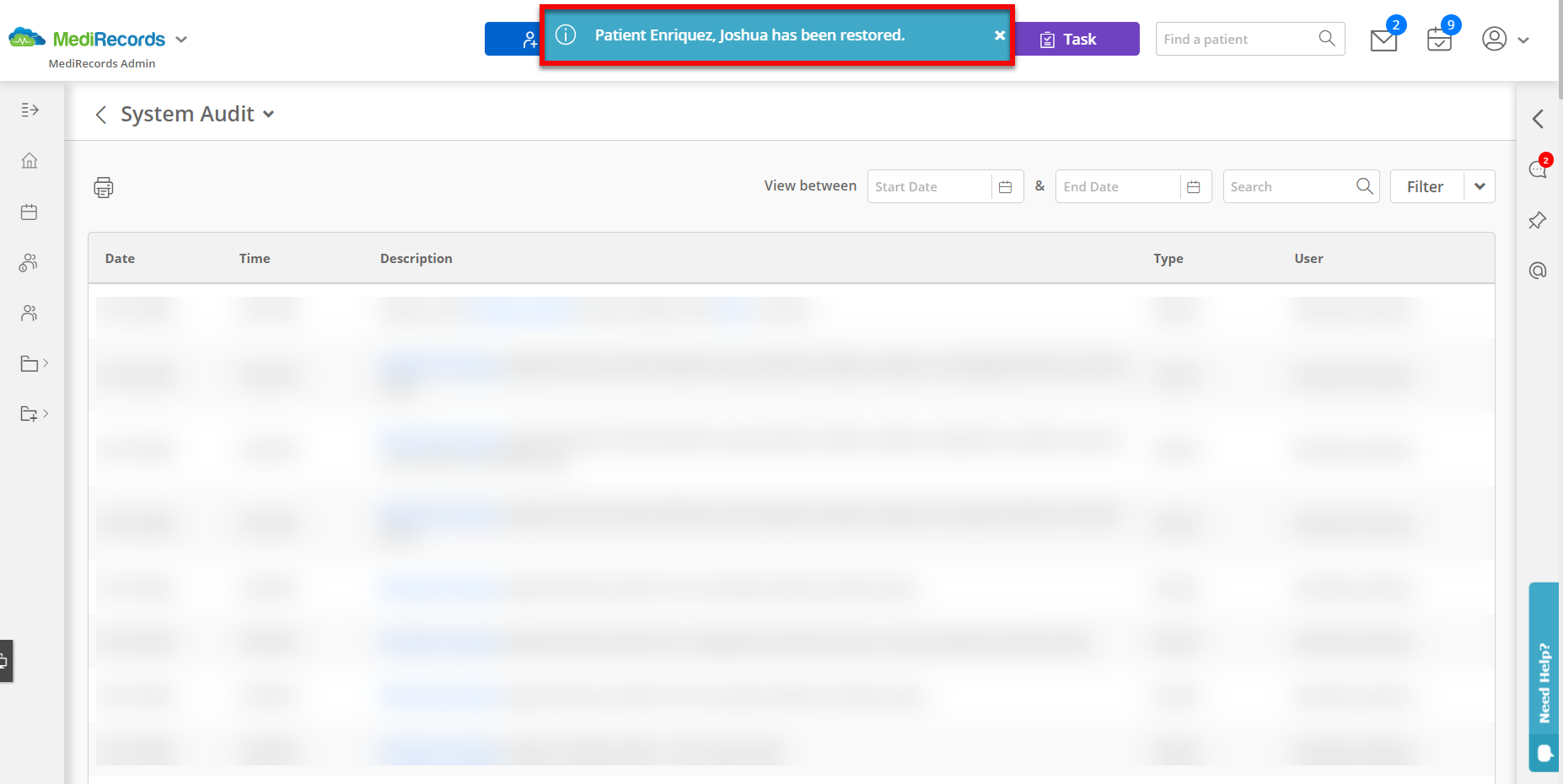The image size is (1563, 784).
Task: Click the patient search magnifier icon
Action: click(x=1327, y=39)
